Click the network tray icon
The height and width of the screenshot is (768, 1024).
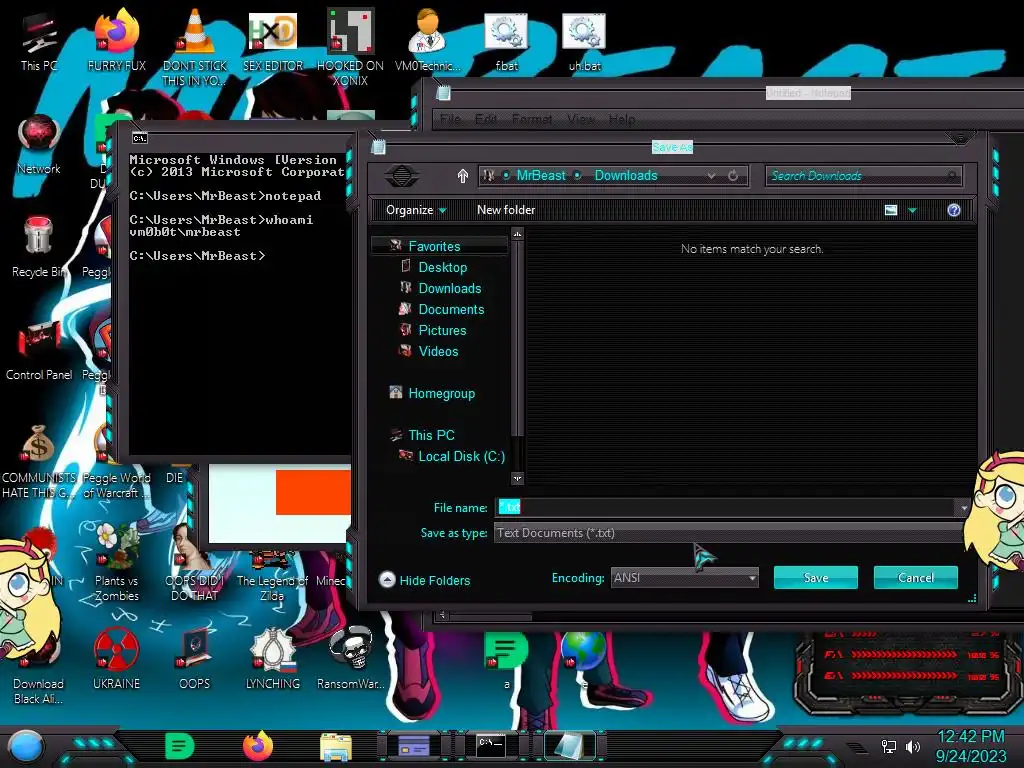coord(888,746)
